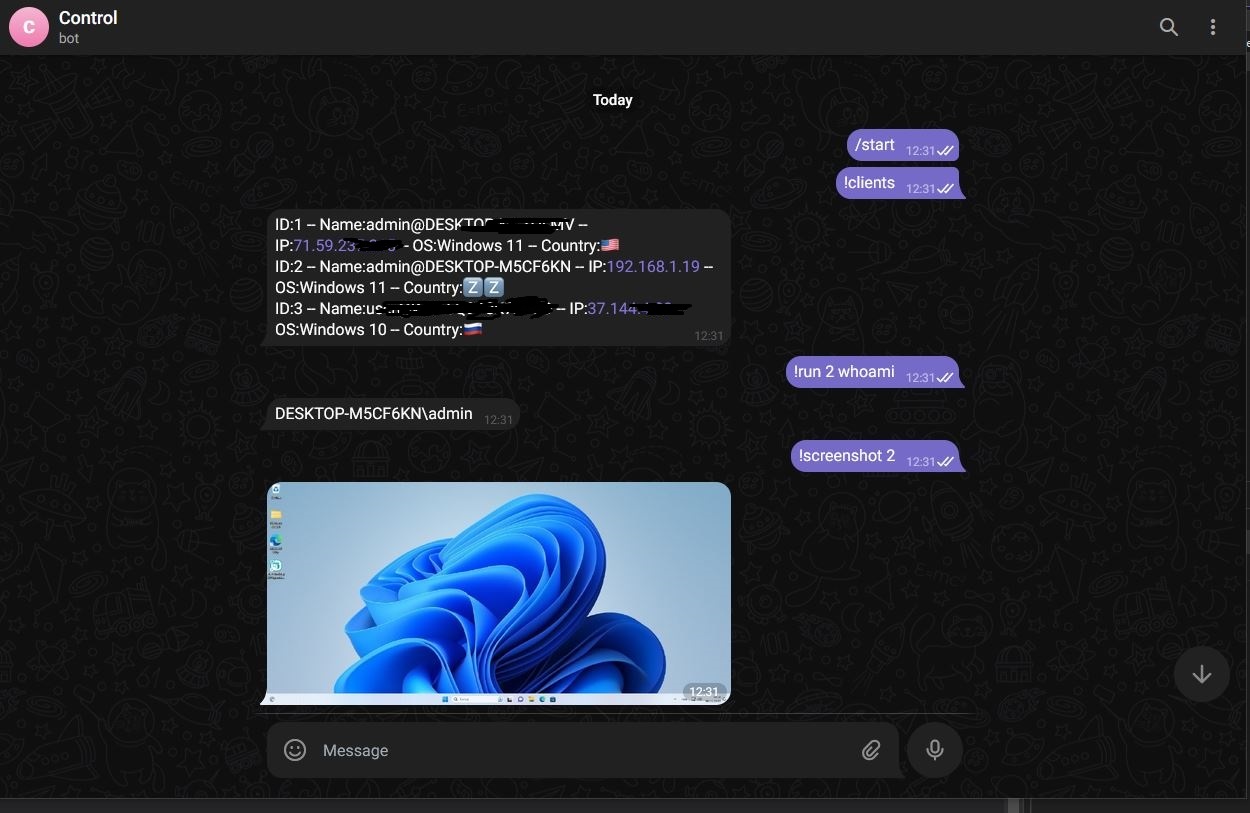Open the chat search
The height and width of the screenshot is (813, 1250).
(x=1168, y=27)
